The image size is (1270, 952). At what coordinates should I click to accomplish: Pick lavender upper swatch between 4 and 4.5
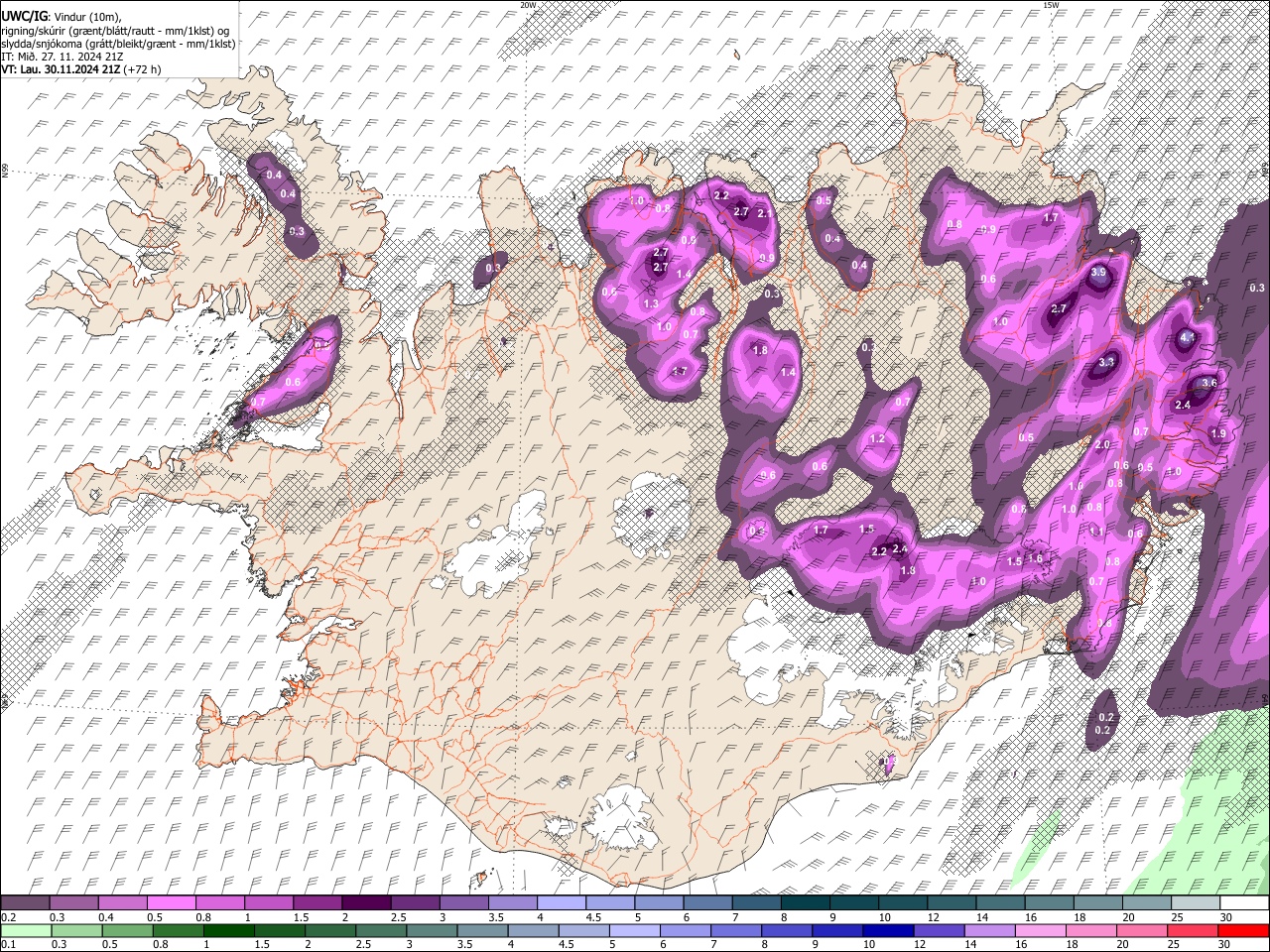tap(561, 903)
